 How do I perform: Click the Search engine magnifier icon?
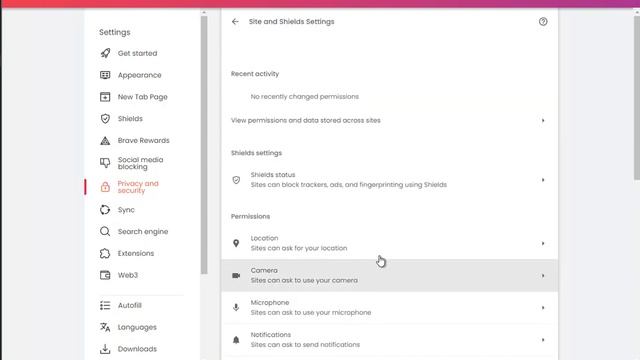click(105, 231)
